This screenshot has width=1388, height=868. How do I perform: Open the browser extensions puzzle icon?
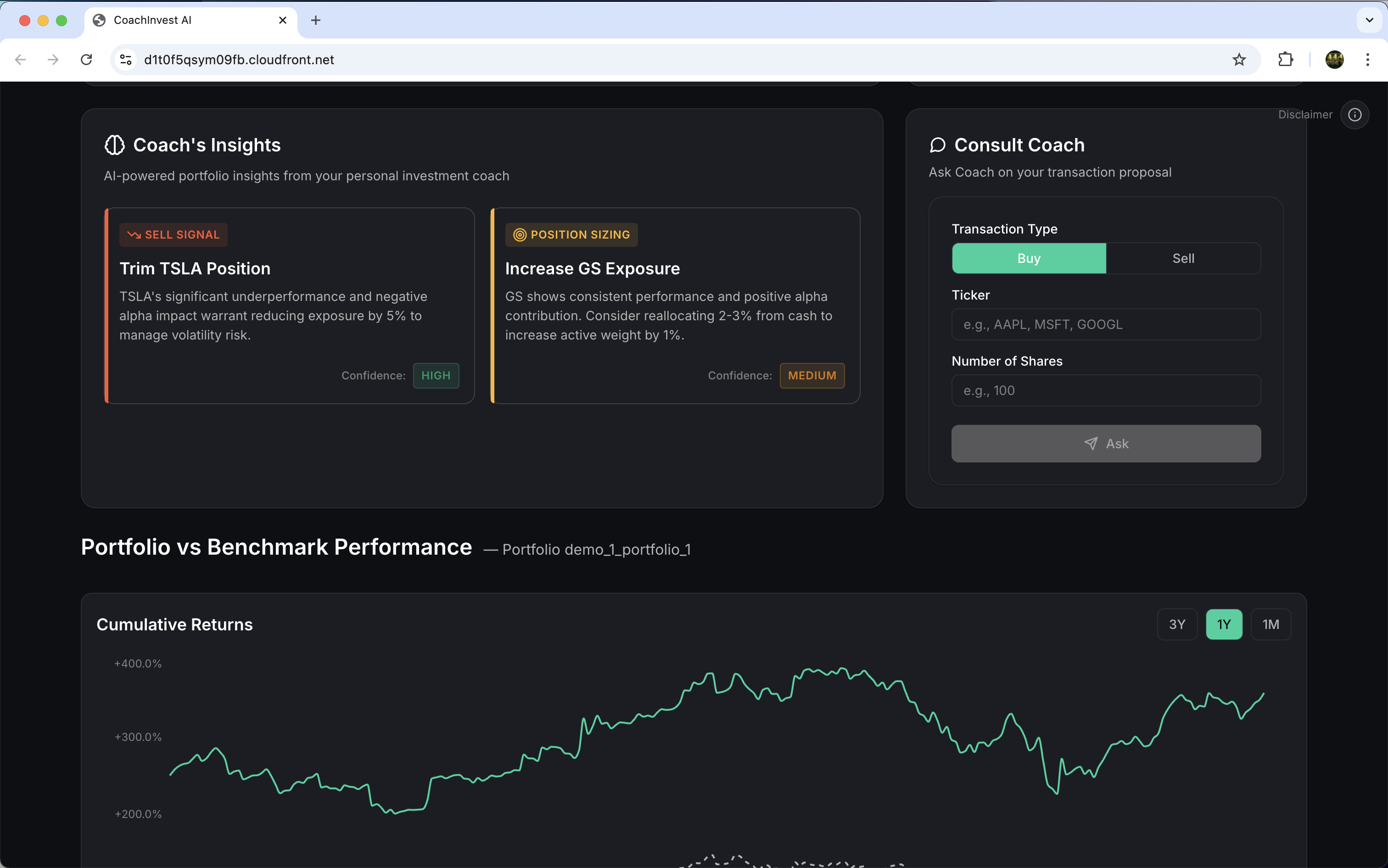pos(1285,60)
